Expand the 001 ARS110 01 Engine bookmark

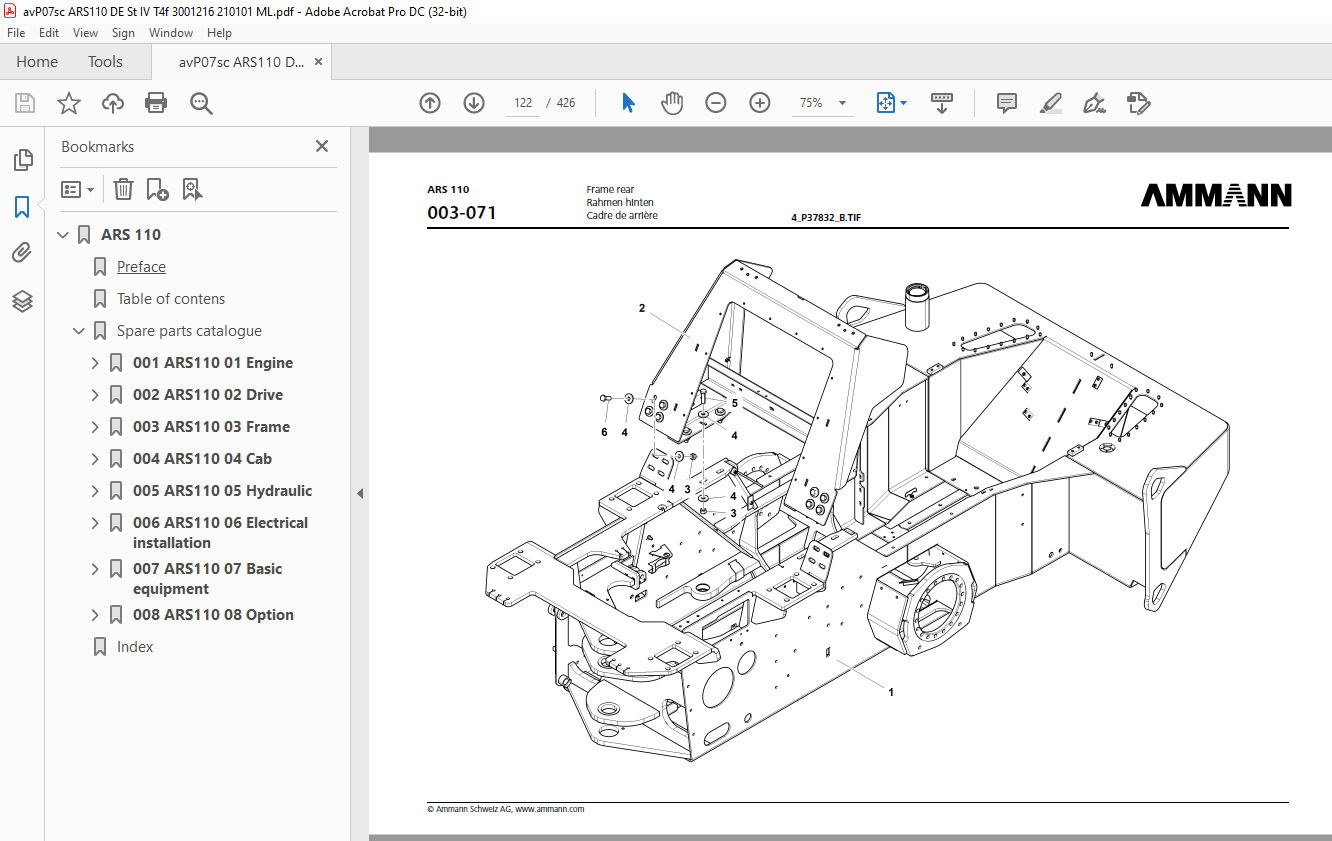[x=96, y=363]
